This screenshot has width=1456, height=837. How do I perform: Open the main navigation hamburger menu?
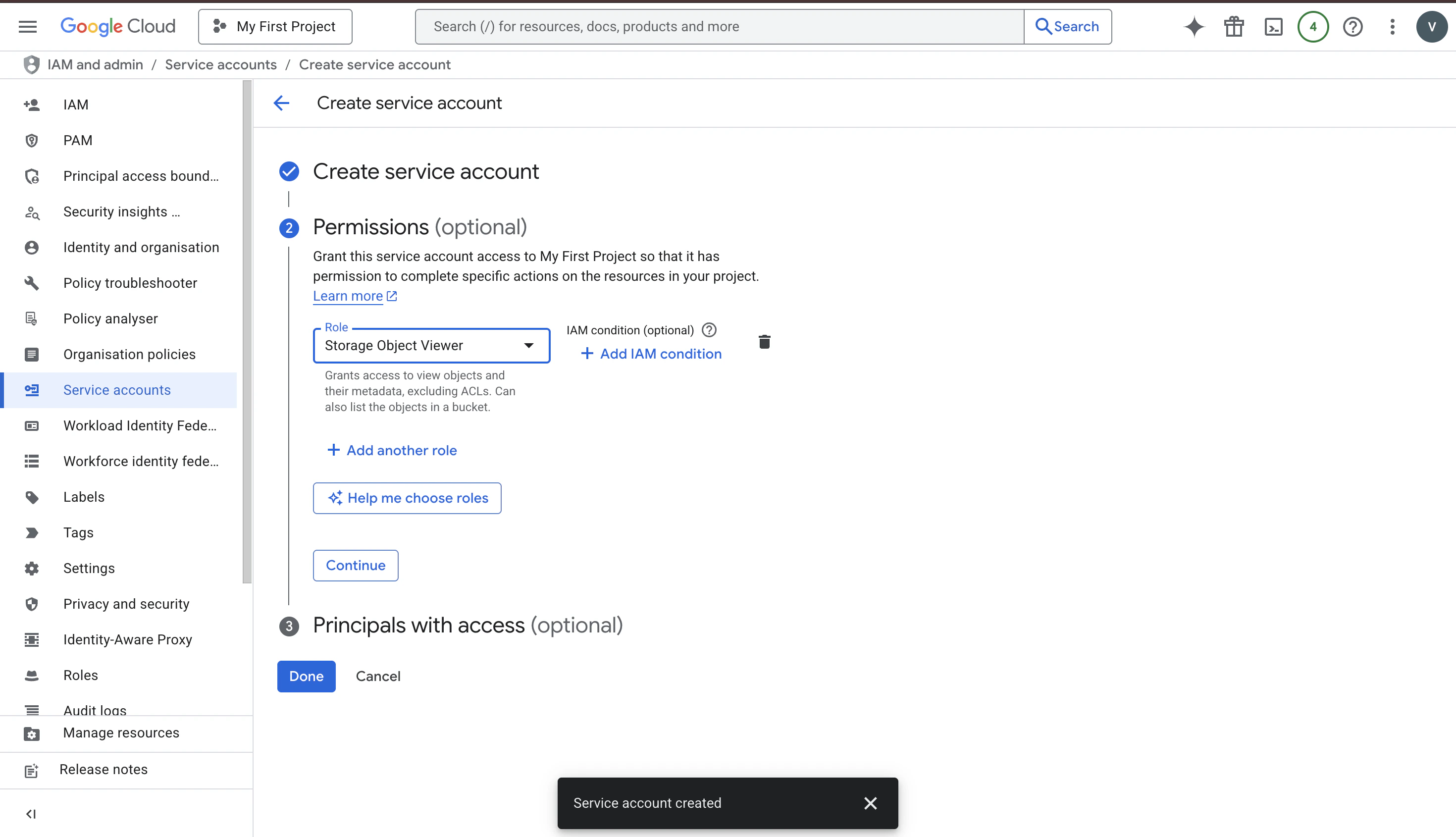coord(28,26)
